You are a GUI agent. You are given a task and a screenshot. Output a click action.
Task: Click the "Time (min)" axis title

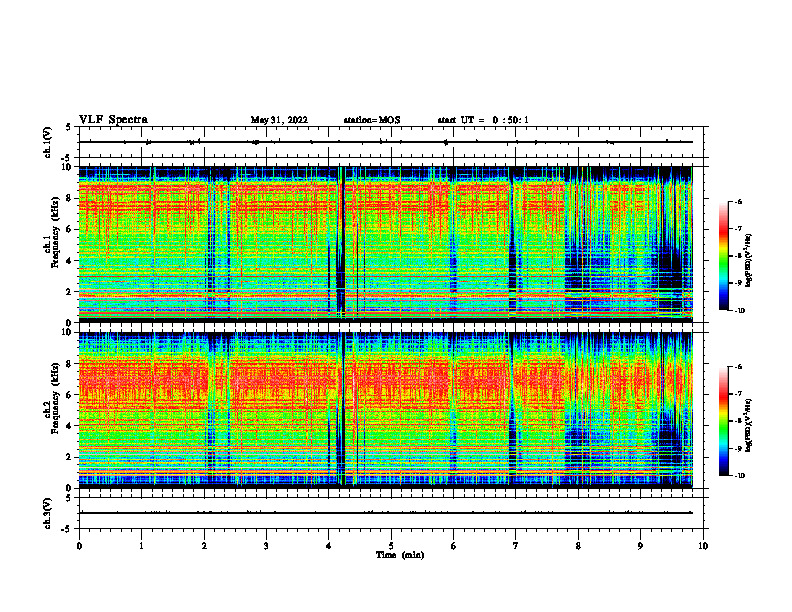coord(400,555)
